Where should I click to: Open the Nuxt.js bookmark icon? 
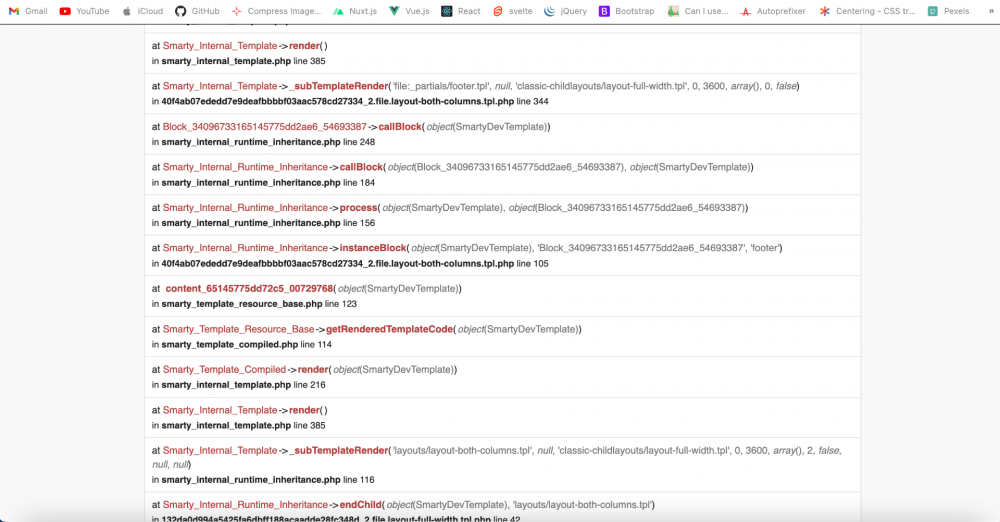(x=338, y=11)
